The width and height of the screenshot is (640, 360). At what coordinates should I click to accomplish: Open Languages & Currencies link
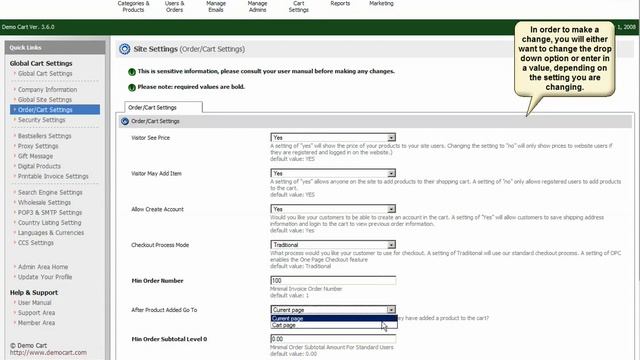[x=51, y=233]
